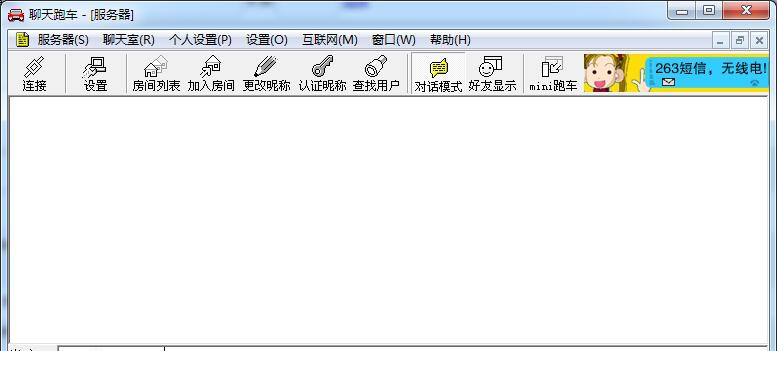Click the 连接 connect toolbar icon

click(x=34, y=74)
